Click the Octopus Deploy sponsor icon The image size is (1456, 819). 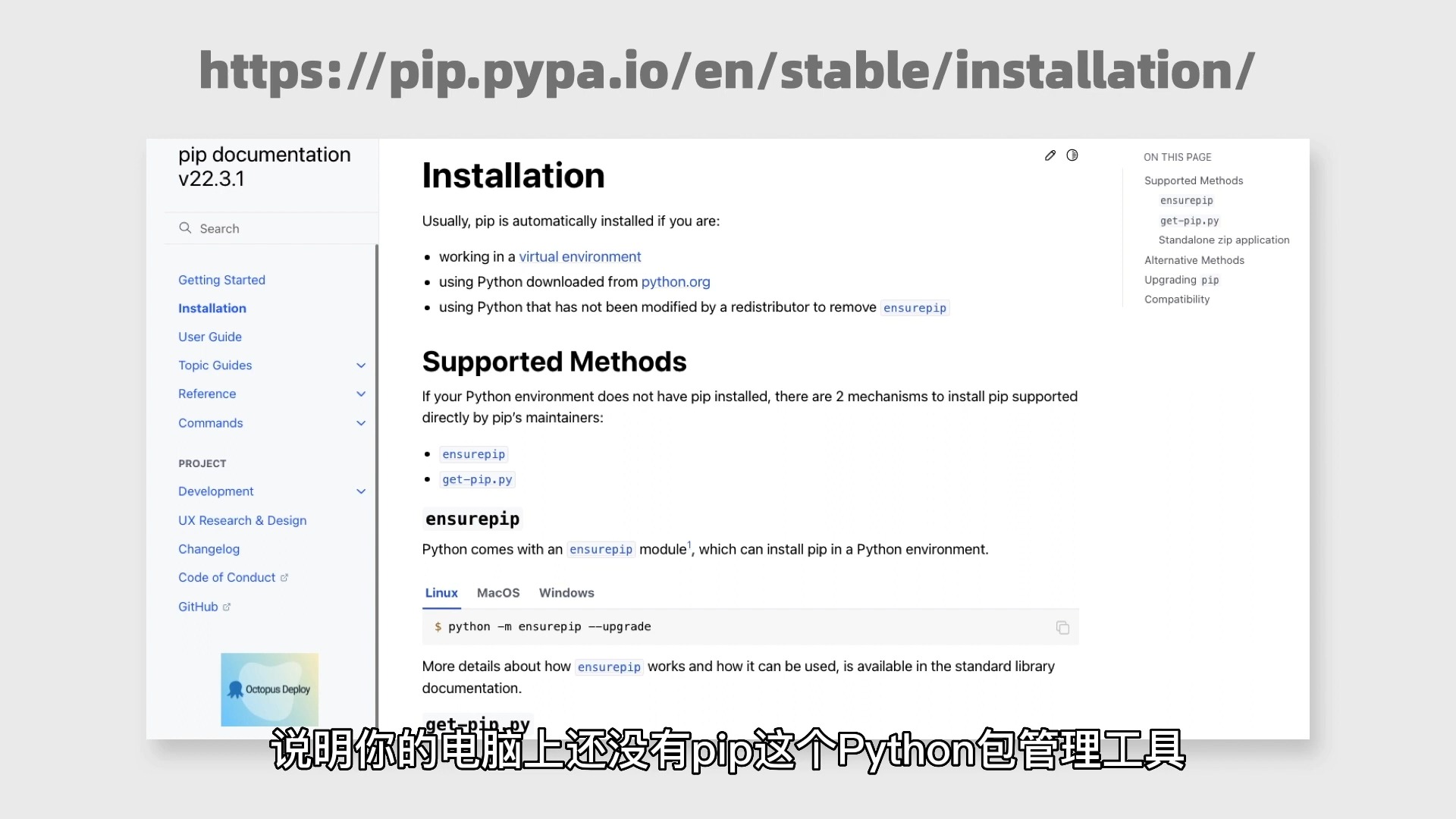pos(270,690)
